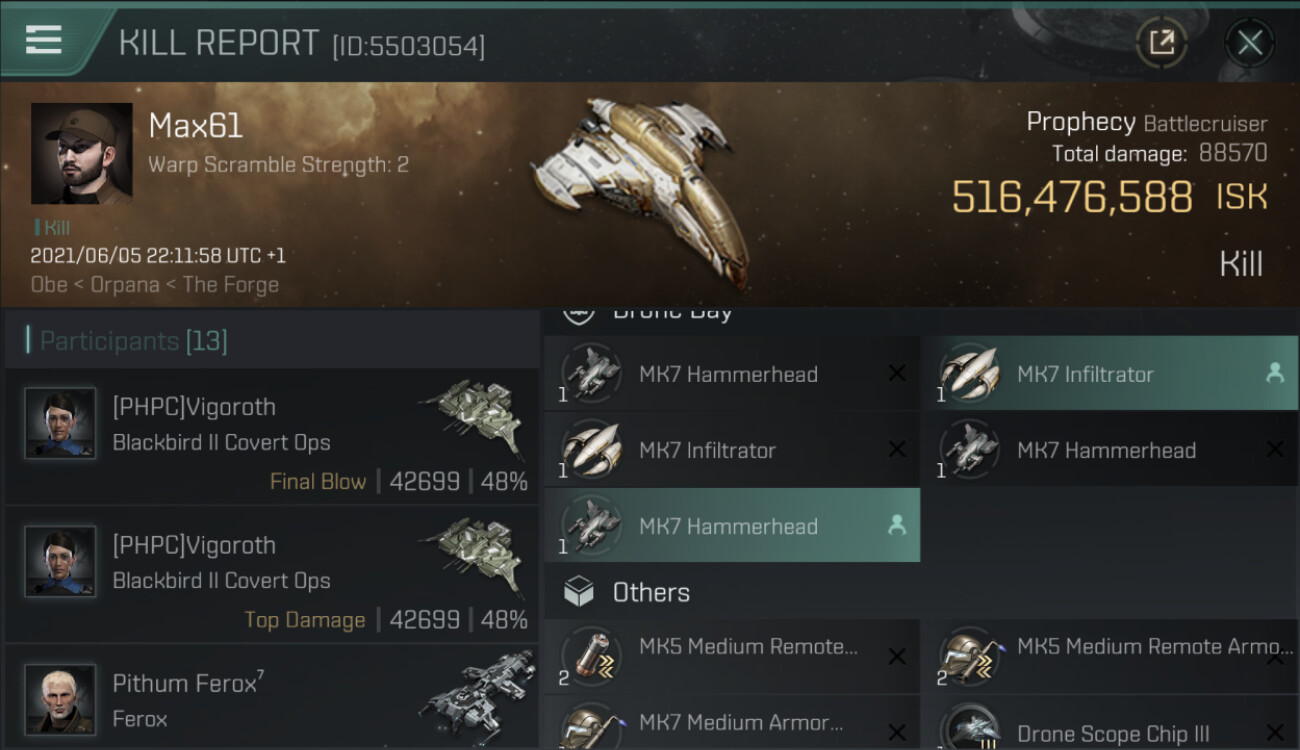Click the Top Damage Blackbird II ship icon
Viewport: 1300px width, 750px height.
coord(472,560)
